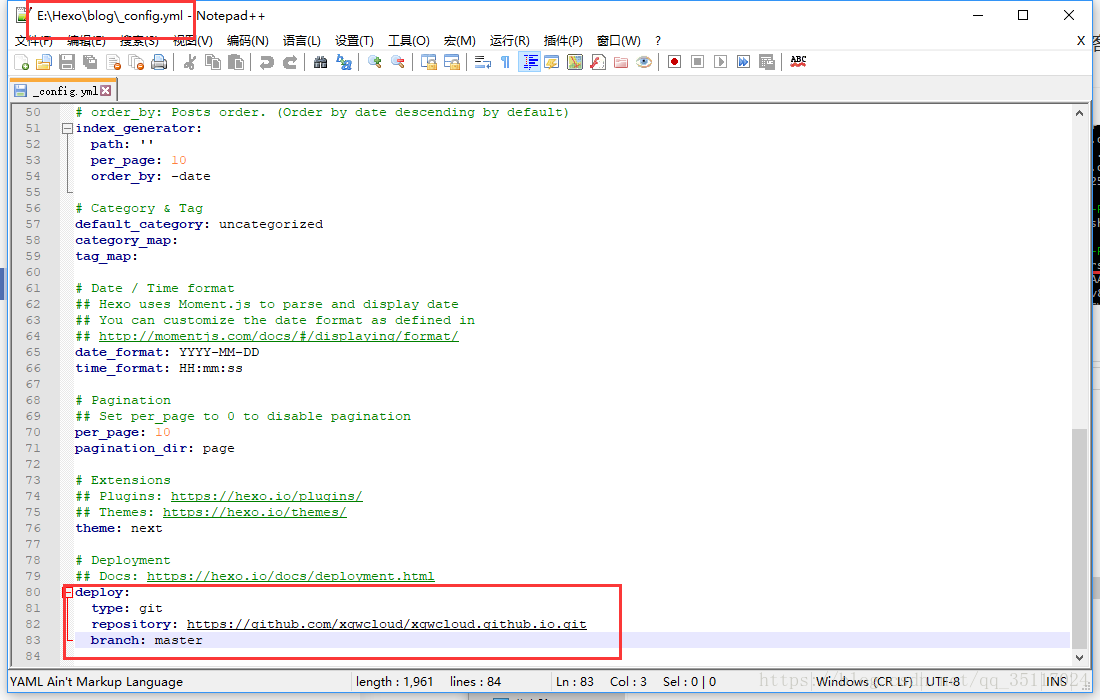Image resolution: width=1100 pixels, height=700 pixels.
Task: Open the 语言(L) menu
Action: tap(302, 41)
